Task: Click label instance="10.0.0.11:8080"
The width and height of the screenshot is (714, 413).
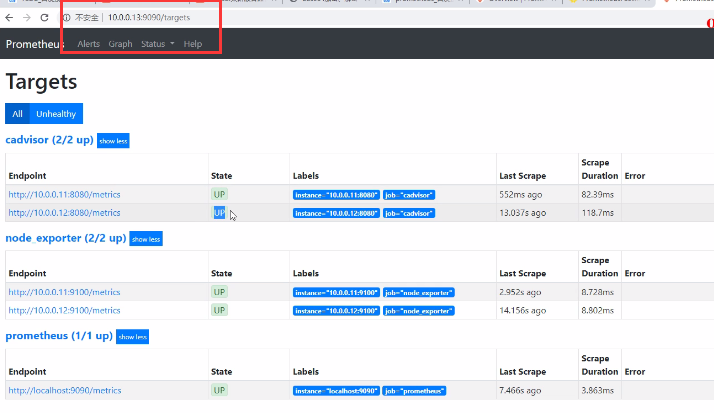Action: point(336,195)
